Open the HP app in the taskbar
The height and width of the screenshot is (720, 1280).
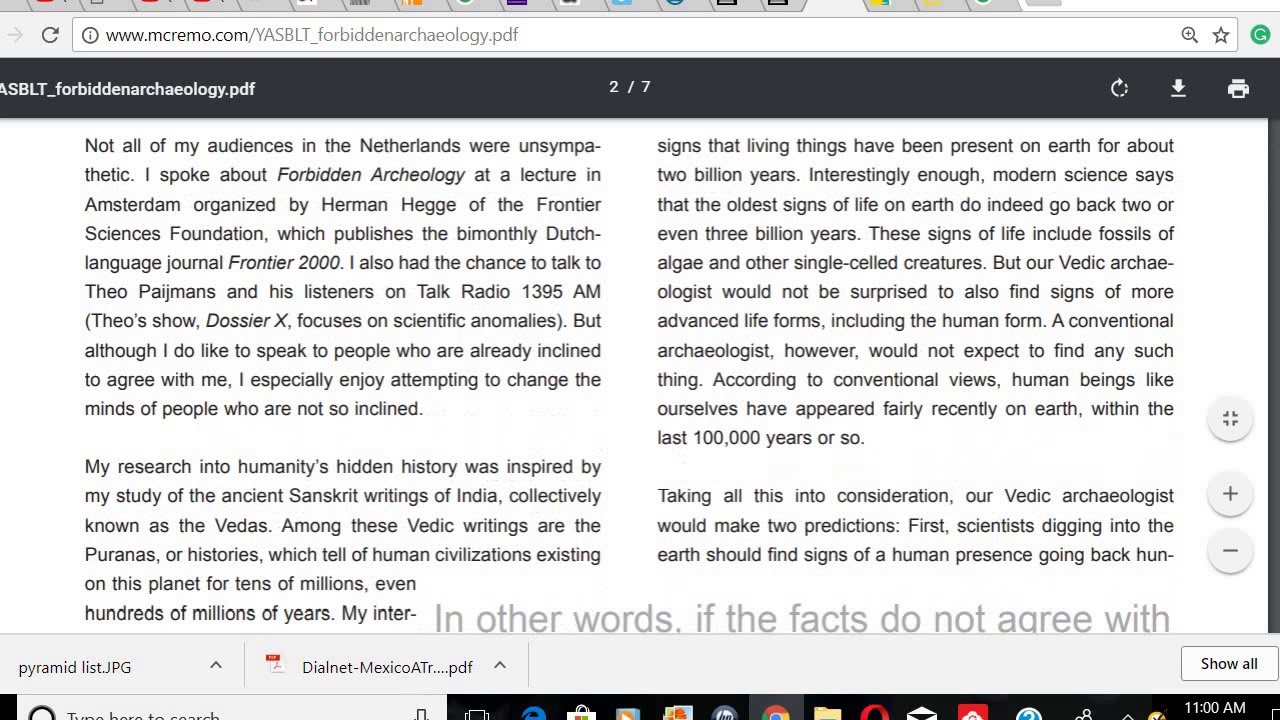point(725,715)
